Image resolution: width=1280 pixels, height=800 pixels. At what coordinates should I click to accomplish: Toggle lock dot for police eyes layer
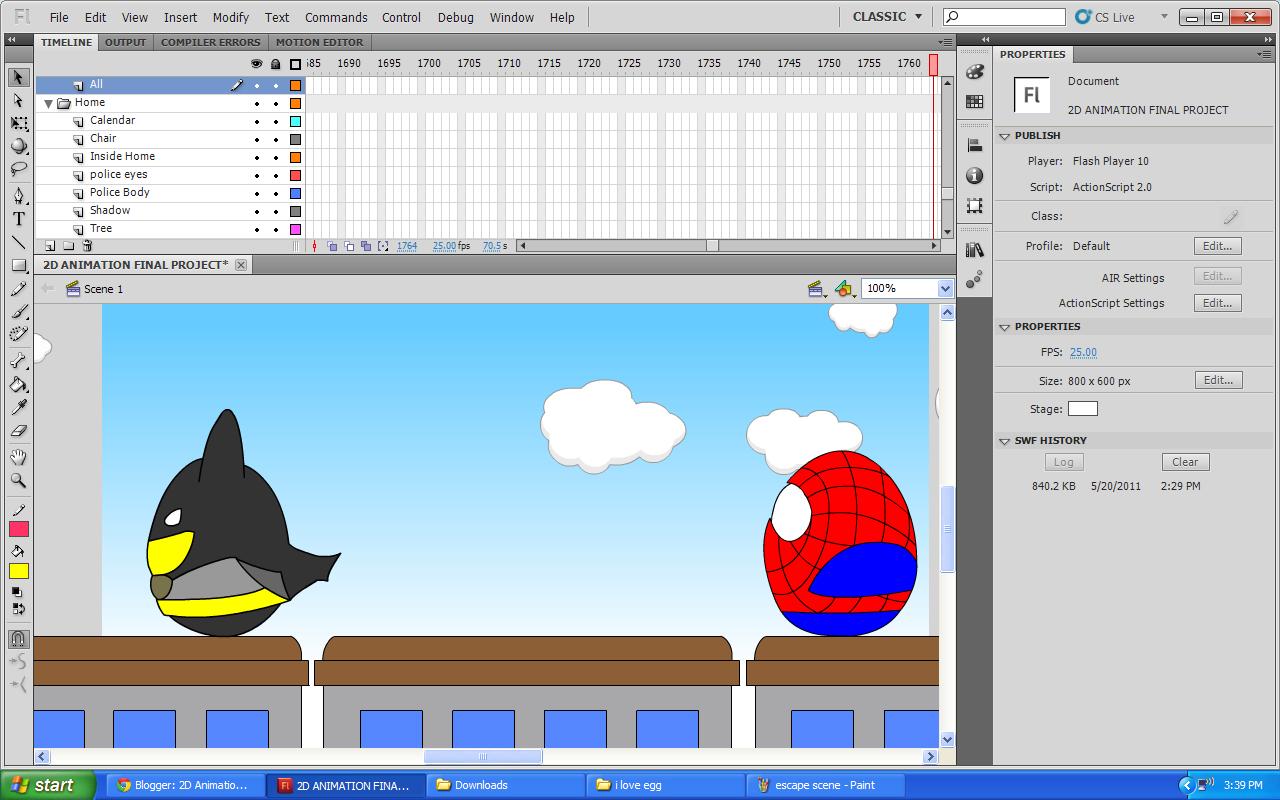[x=276, y=175]
